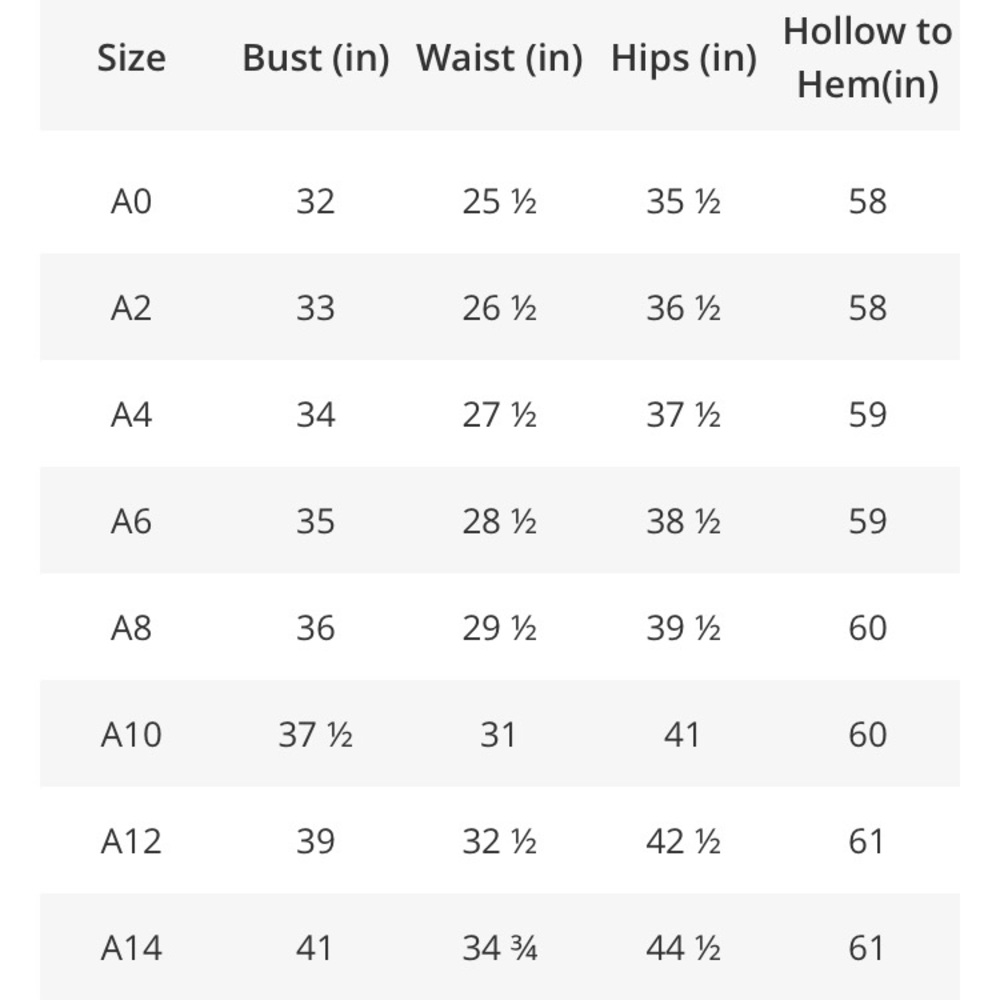Screen dimensions: 1000x1000
Task: Select the Bust (in) column header
Action: tap(316, 58)
